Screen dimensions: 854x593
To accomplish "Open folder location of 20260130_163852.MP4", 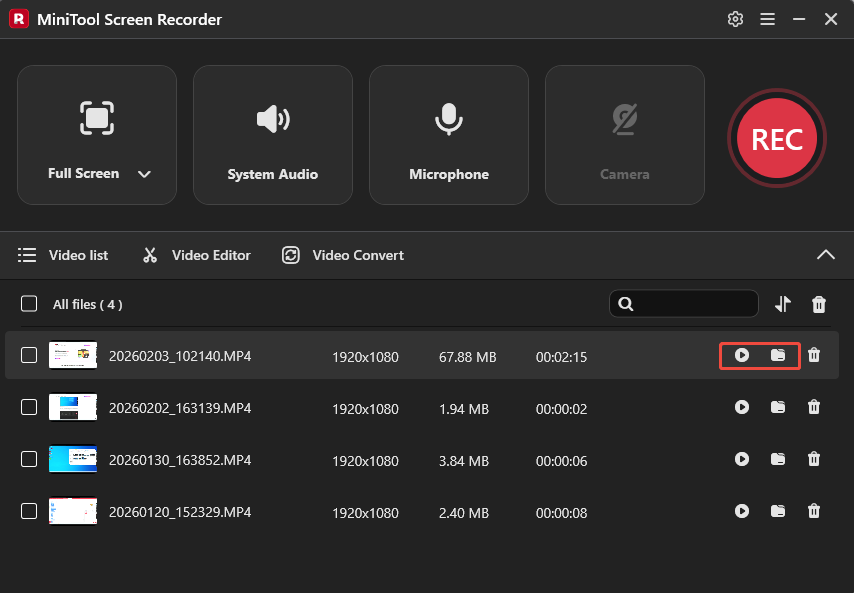I will tap(778, 459).
